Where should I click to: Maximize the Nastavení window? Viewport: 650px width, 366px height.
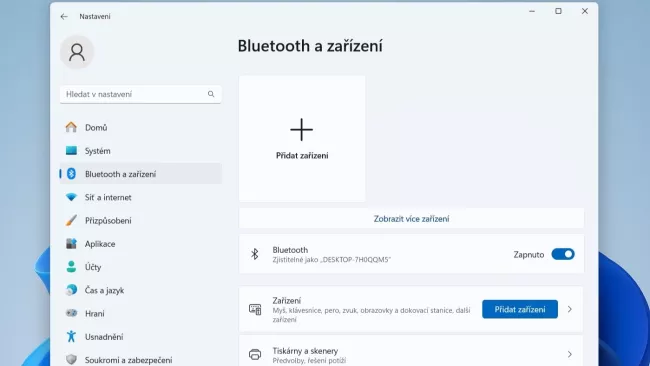pyautogui.click(x=558, y=11)
